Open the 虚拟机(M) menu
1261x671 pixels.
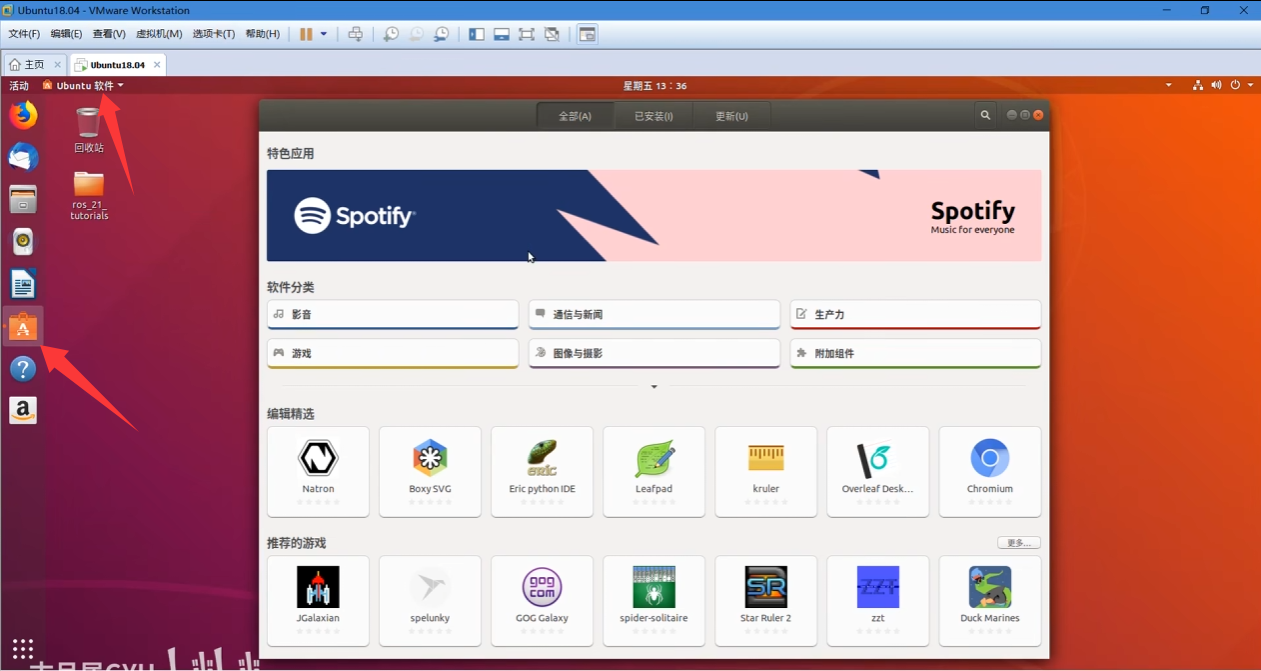click(x=159, y=34)
